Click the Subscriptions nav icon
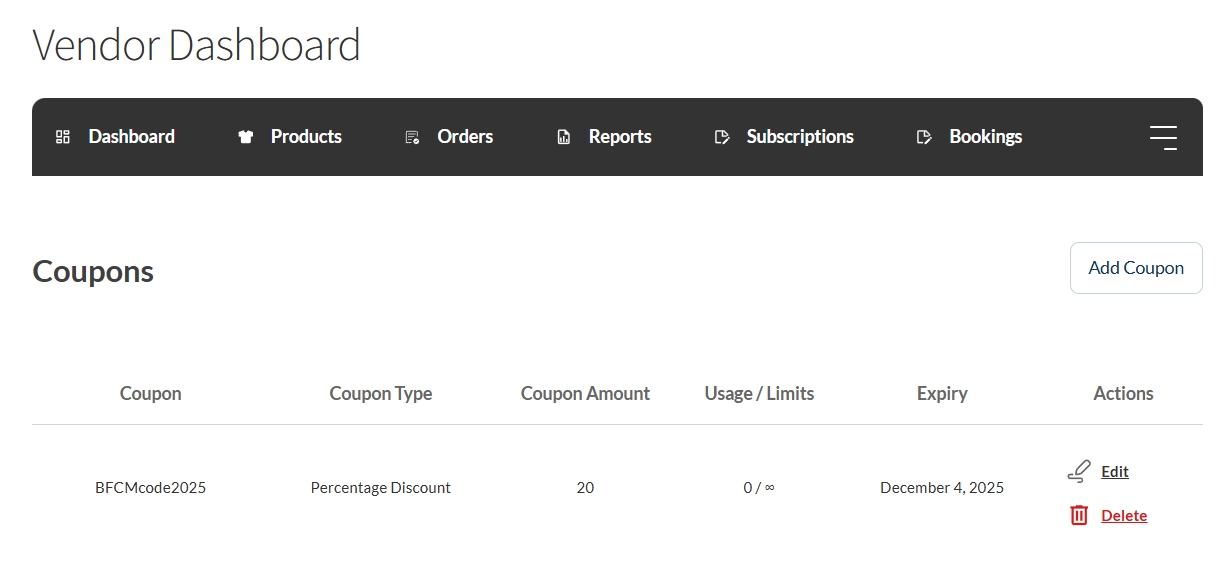 [722, 137]
